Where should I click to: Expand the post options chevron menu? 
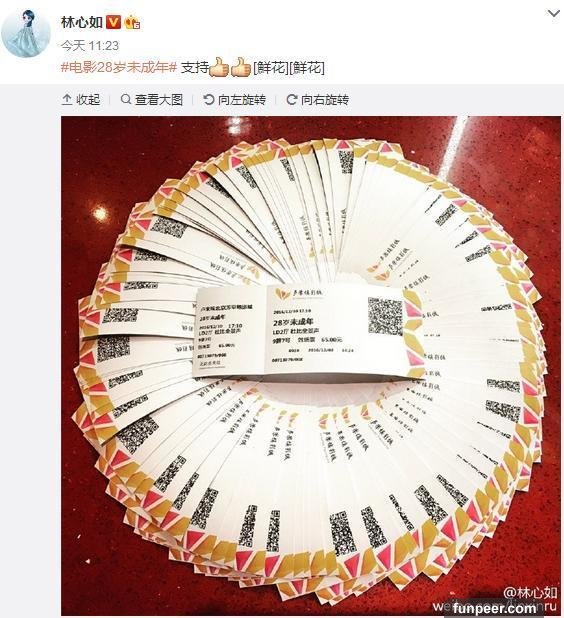pos(554,14)
